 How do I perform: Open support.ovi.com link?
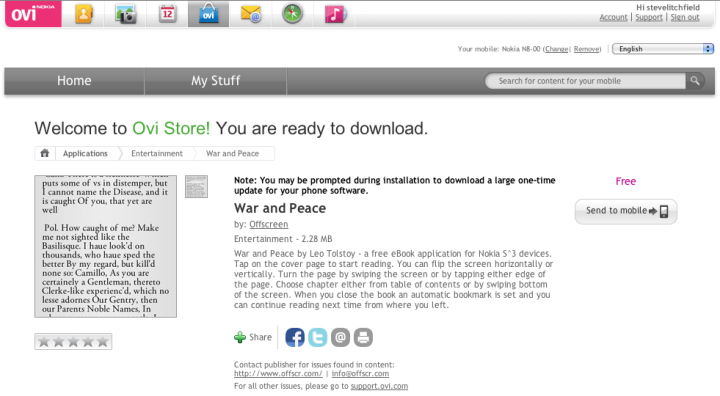click(379, 386)
